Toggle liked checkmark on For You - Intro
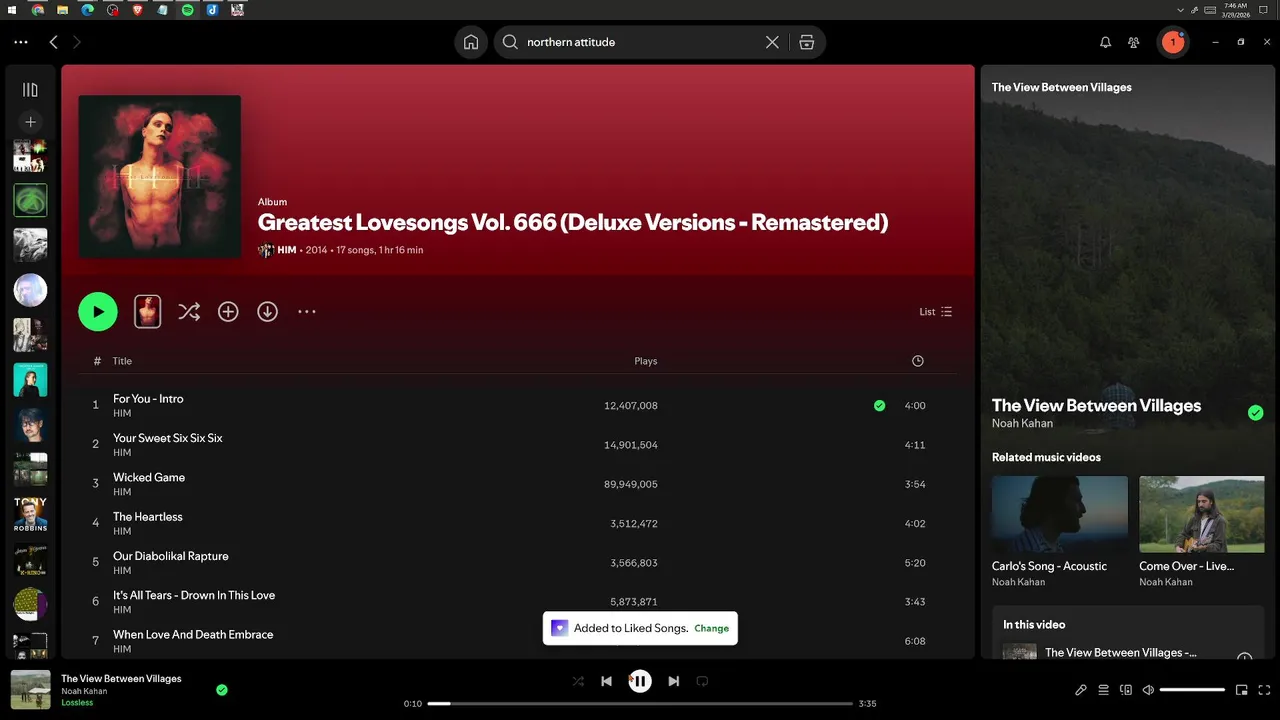 click(879, 405)
